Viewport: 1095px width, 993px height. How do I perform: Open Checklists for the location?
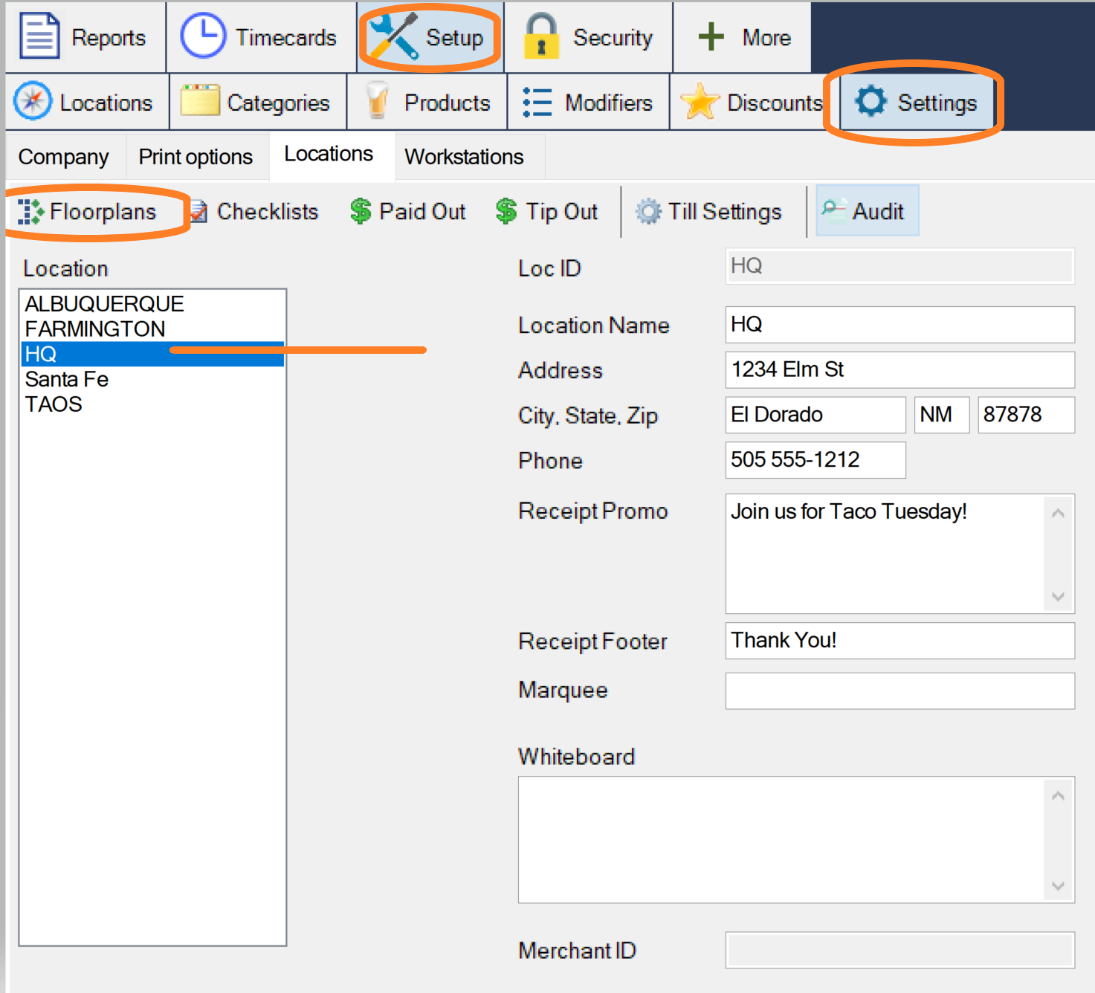coord(255,212)
